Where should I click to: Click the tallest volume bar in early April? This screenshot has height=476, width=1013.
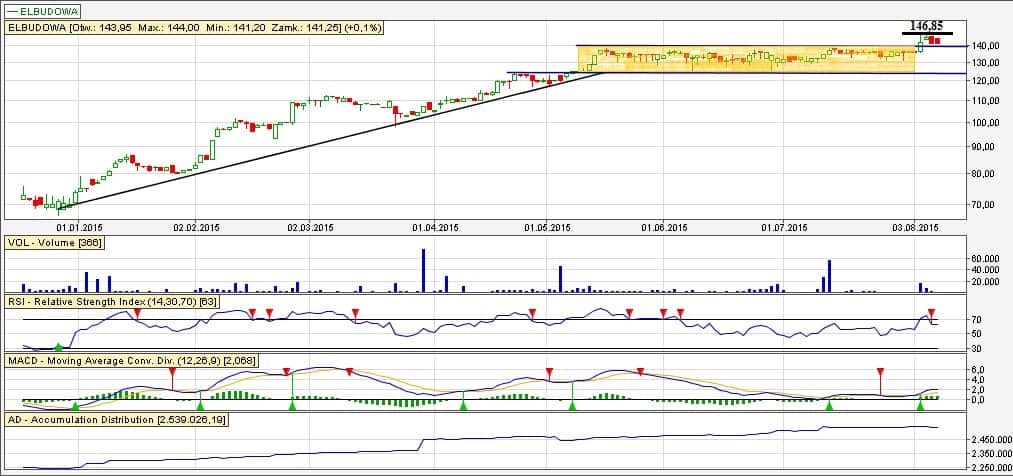click(x=423, y=270)
